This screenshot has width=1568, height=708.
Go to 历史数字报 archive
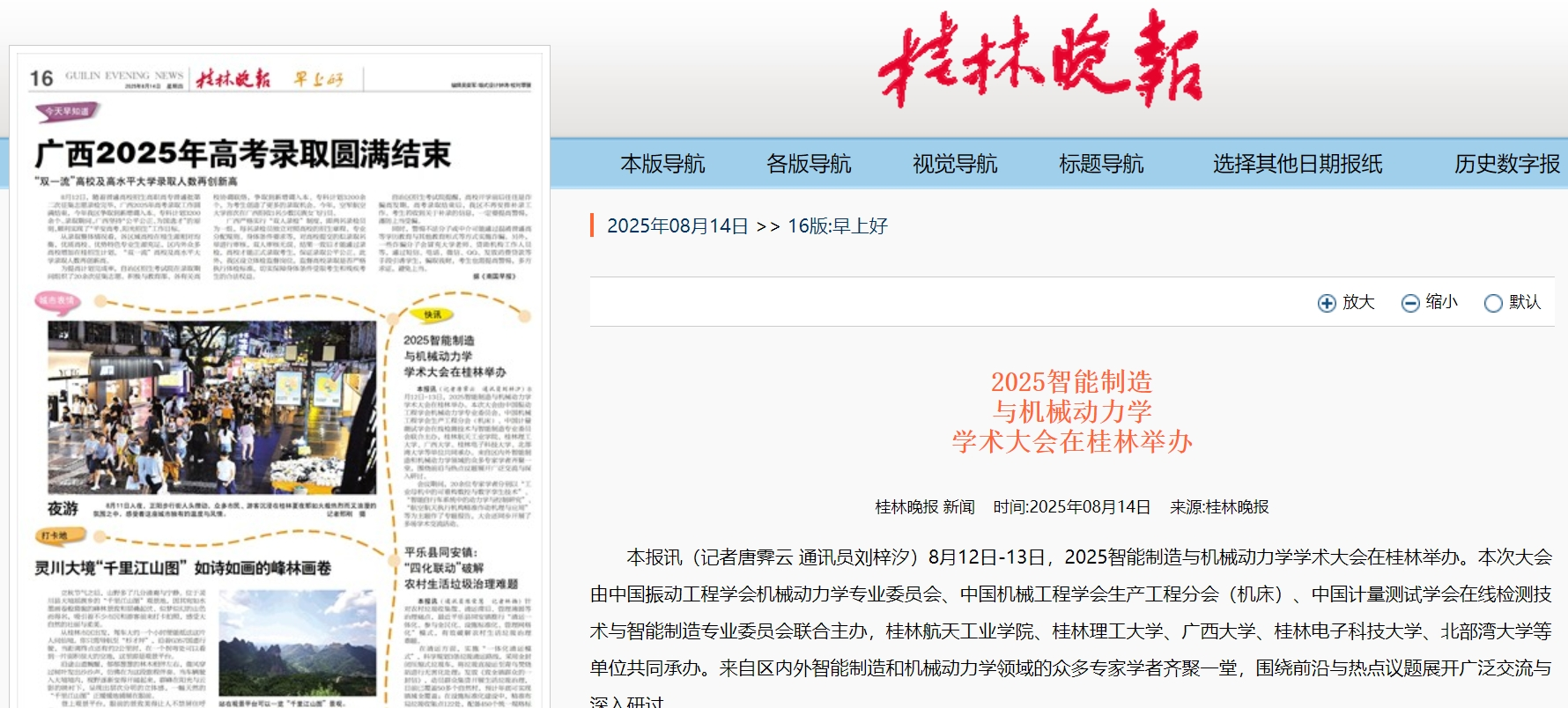point(1506,164)
